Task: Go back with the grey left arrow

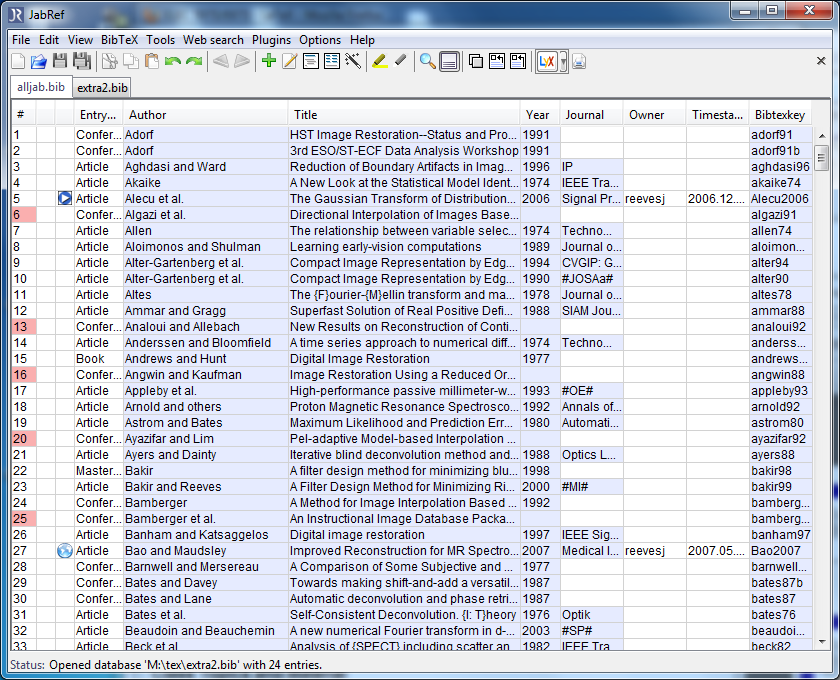Action: point(221,61)
